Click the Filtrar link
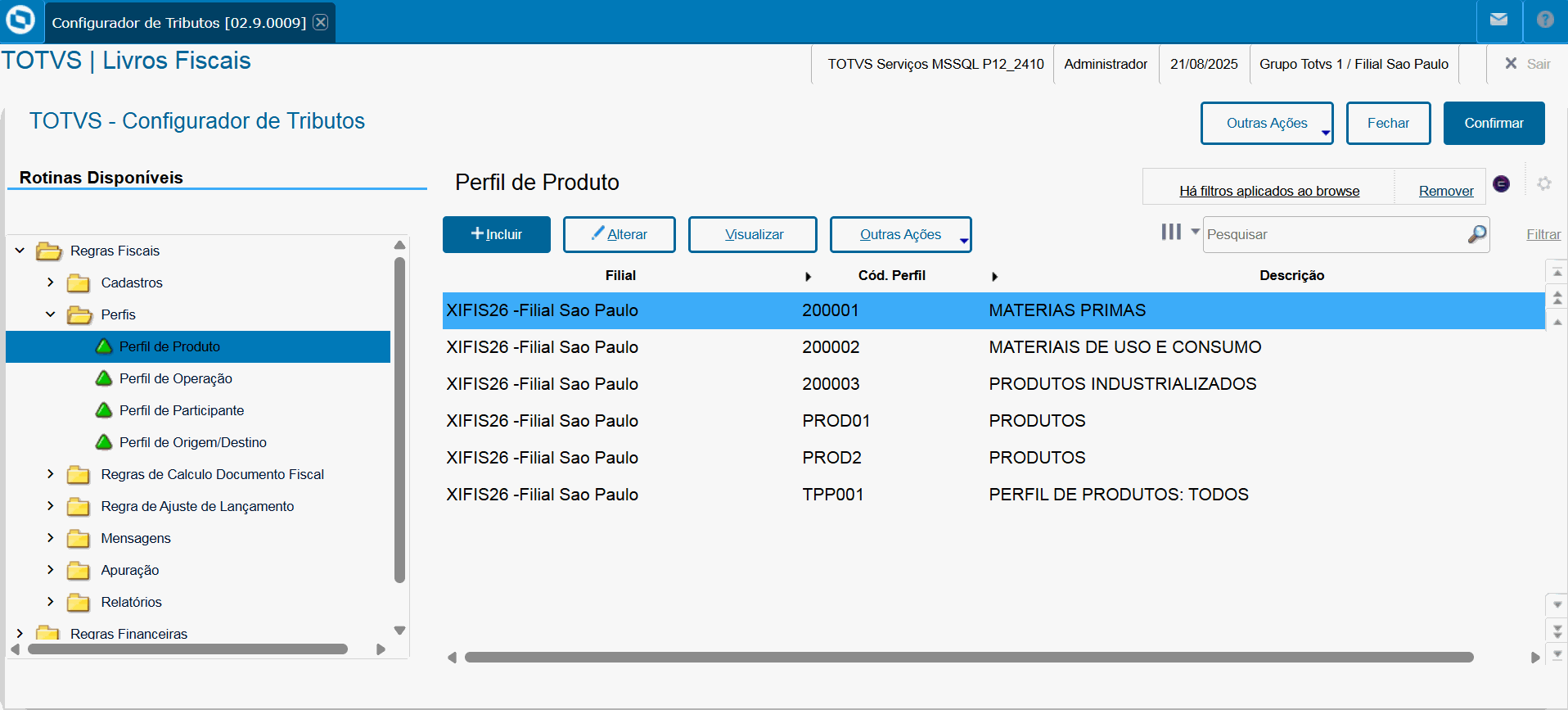Screen dimensions: 1568x710 pos(1543,234)
